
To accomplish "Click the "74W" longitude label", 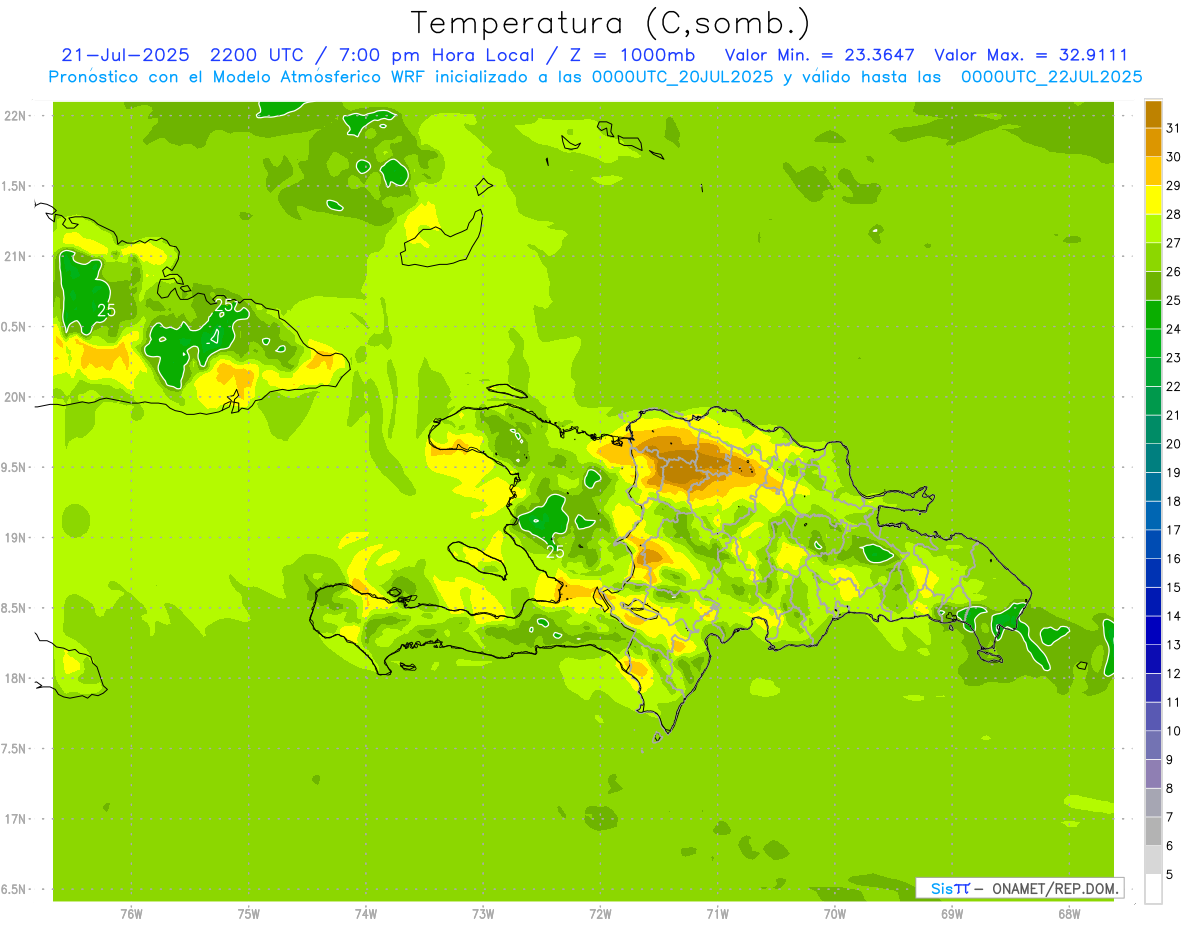I will tap(366, 914).
